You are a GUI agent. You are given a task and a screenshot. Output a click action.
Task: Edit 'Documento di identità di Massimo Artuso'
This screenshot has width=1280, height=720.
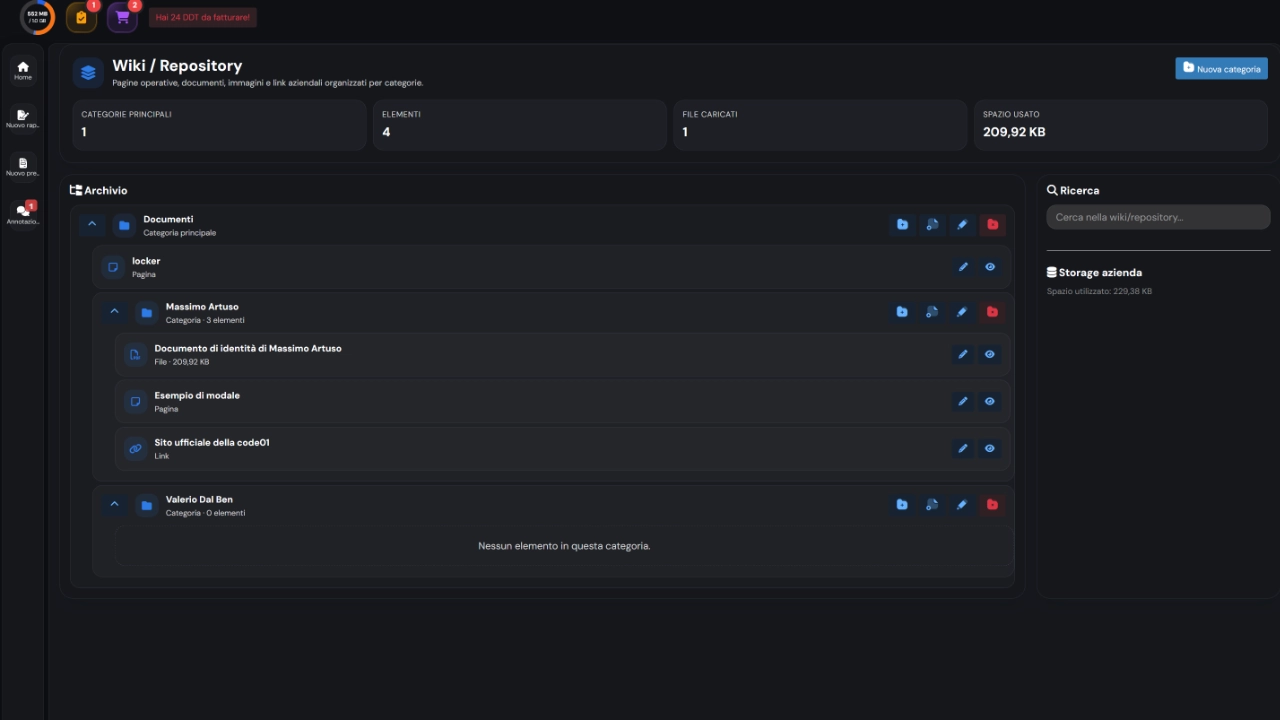(963, 354)
